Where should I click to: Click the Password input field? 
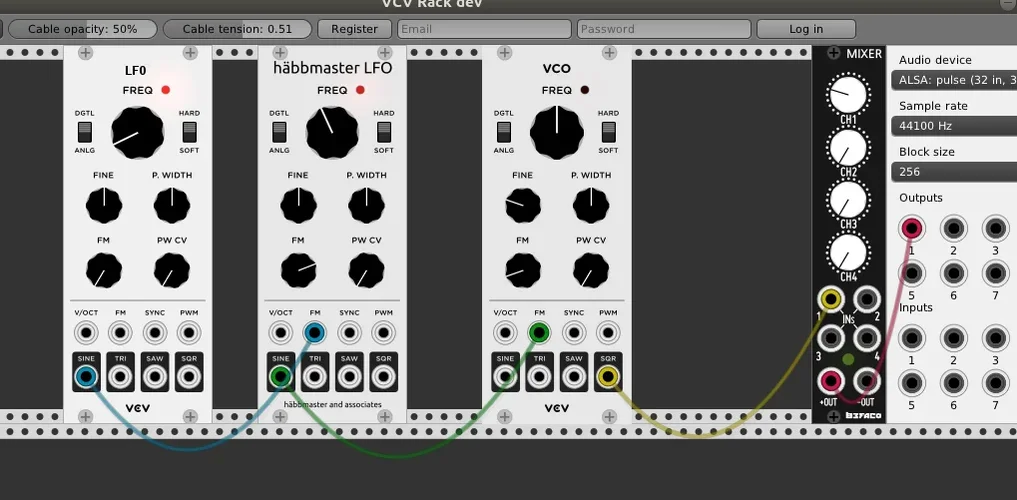[x=664, y=29]
